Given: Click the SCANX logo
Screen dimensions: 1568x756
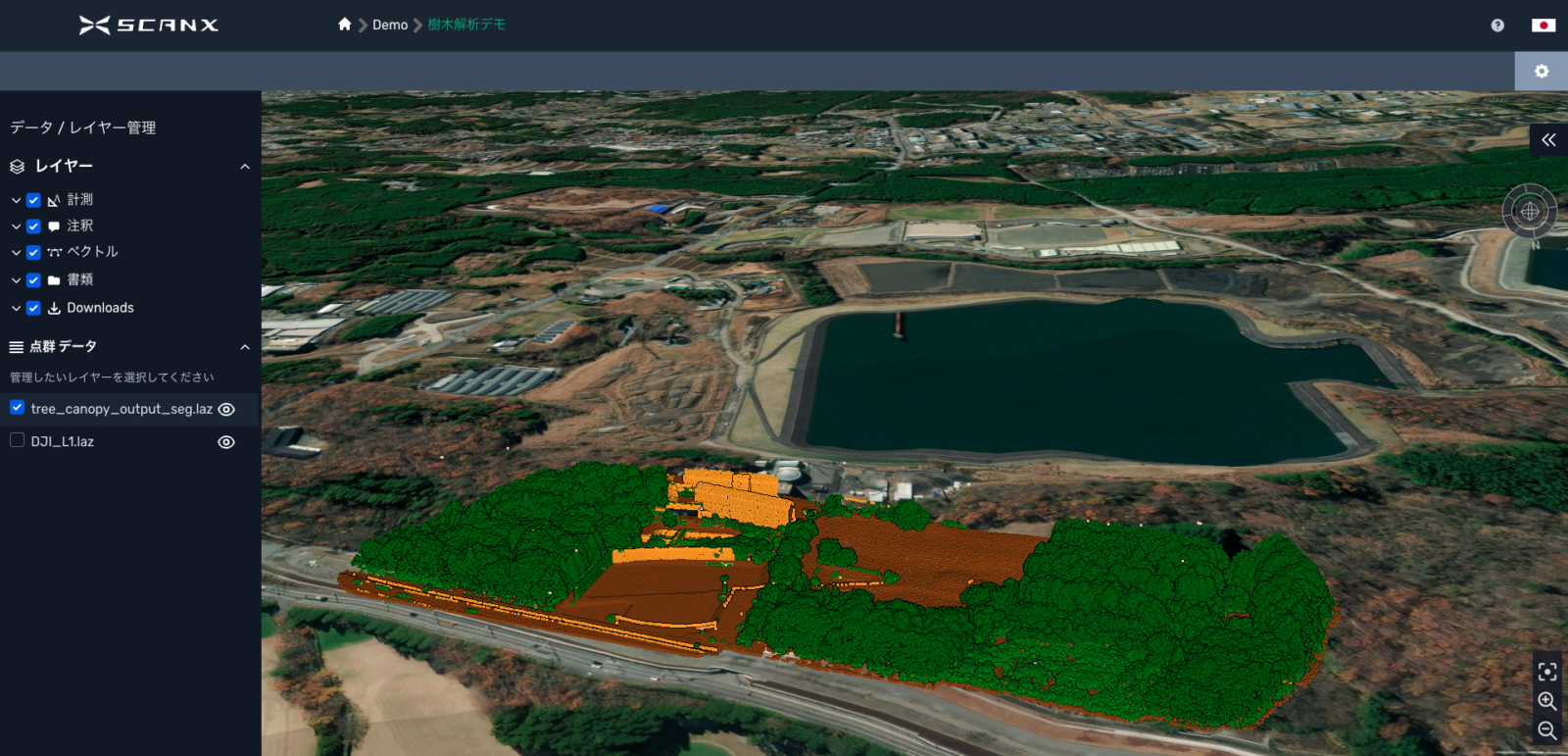Looking at the screenshot, I should [x=149, y=25].
